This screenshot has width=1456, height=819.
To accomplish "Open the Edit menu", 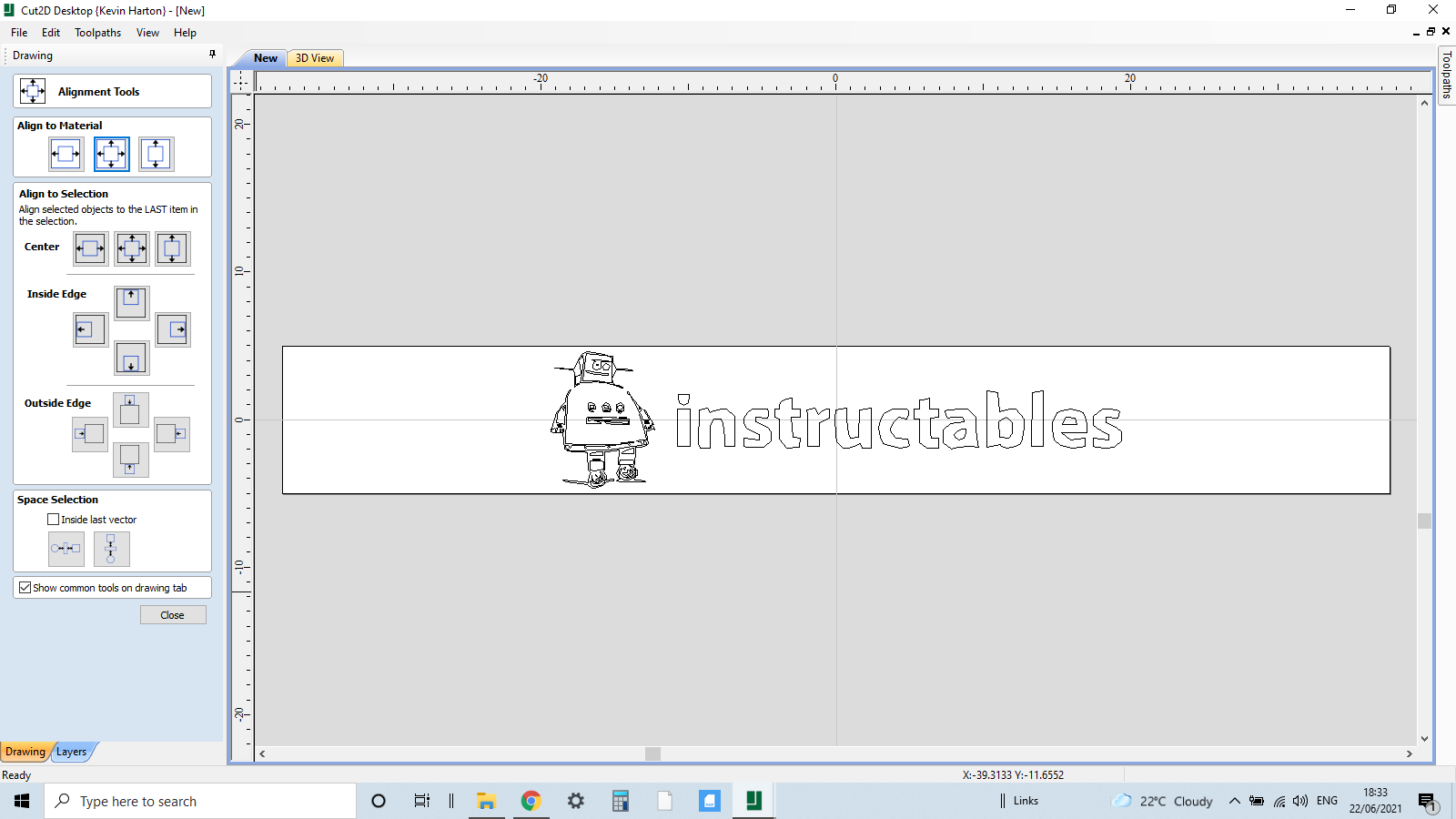I will [51, 33].
